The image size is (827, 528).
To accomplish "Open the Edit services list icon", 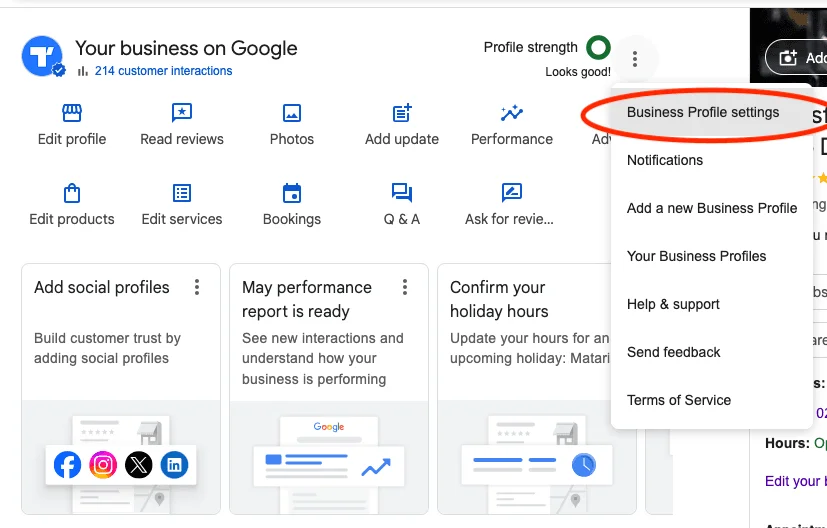I will (x=182, y=193).
